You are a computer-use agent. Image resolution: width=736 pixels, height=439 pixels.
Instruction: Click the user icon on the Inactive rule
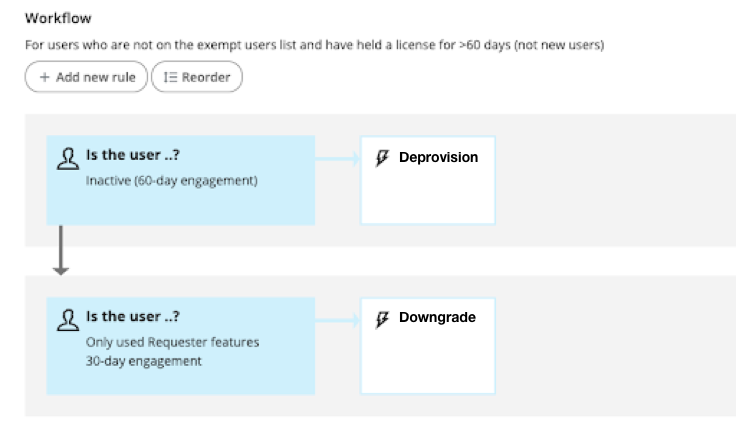69,159
